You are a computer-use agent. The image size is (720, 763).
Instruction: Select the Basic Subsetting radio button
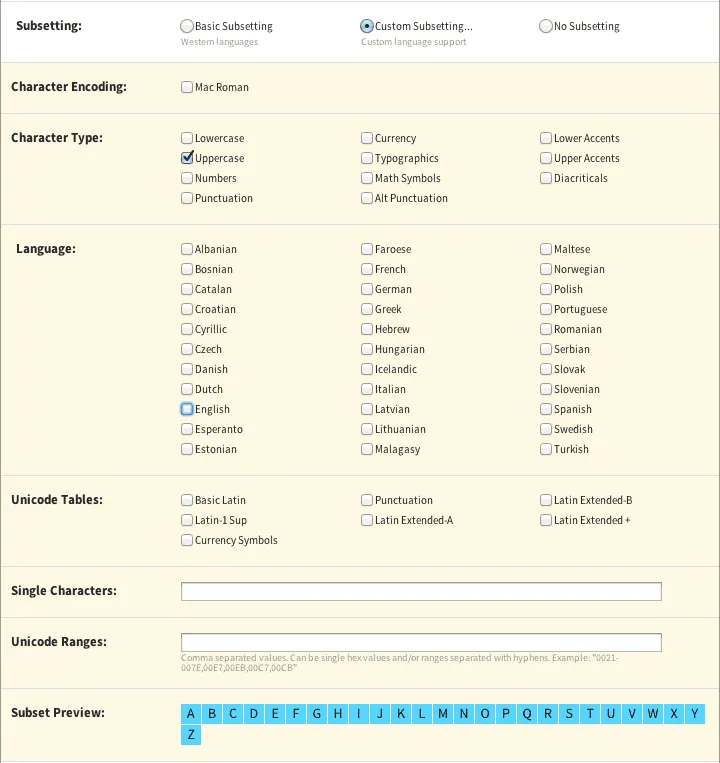tap(187, 27)
